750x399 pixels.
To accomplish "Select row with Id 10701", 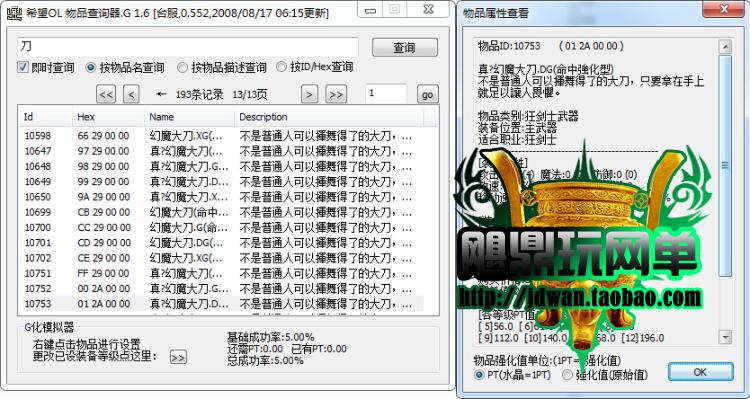I will [221, 243].
